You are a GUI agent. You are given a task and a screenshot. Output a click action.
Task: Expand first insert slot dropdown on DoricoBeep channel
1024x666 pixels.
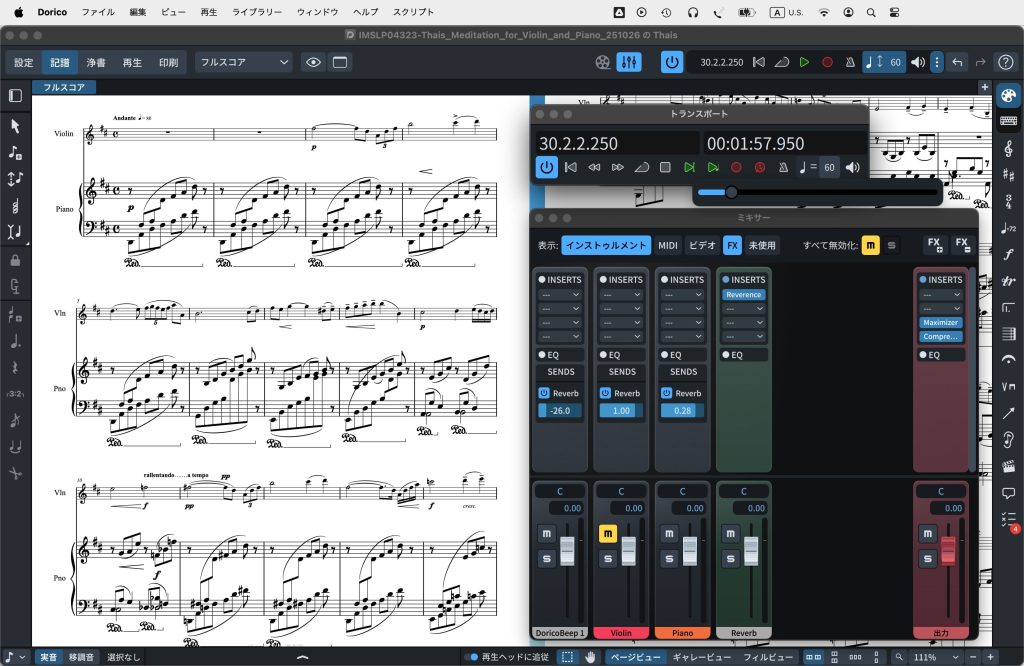[560, 295]
